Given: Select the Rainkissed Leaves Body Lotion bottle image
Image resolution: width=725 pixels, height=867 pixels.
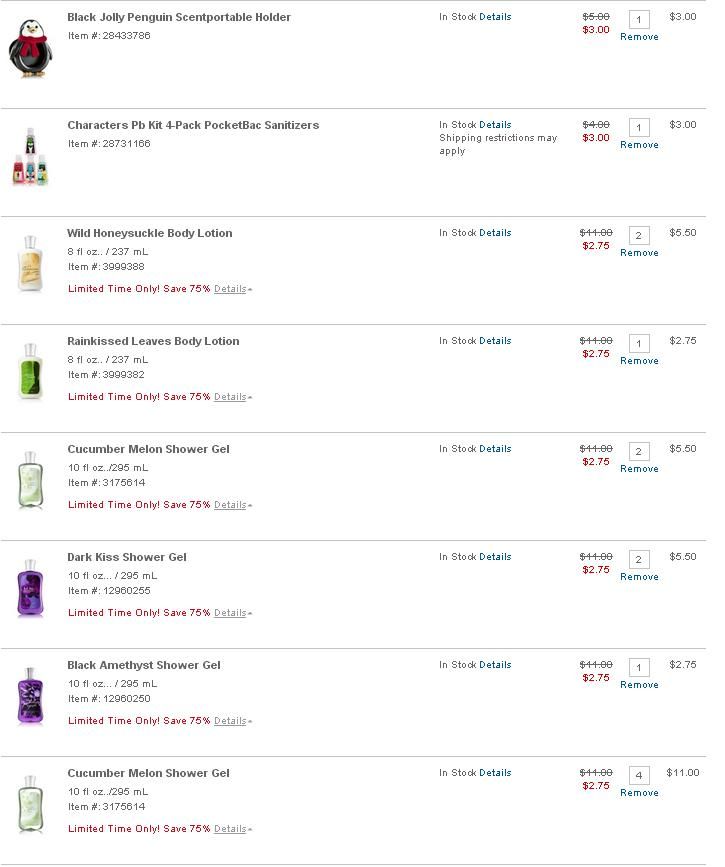Looking at the screenshot, I should pos(30,371).
